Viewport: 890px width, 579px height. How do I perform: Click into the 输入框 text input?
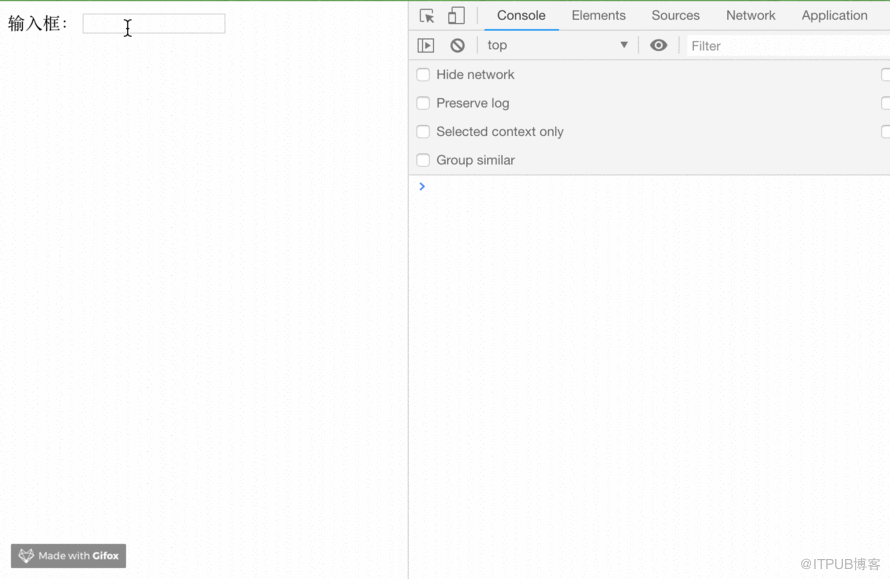point(154,24)
